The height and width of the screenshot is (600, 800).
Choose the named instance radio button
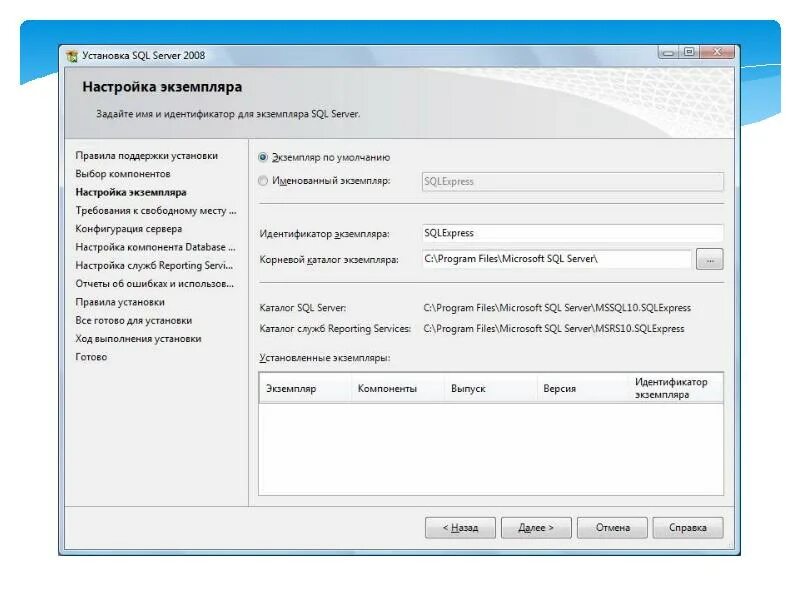pos(263,181)
